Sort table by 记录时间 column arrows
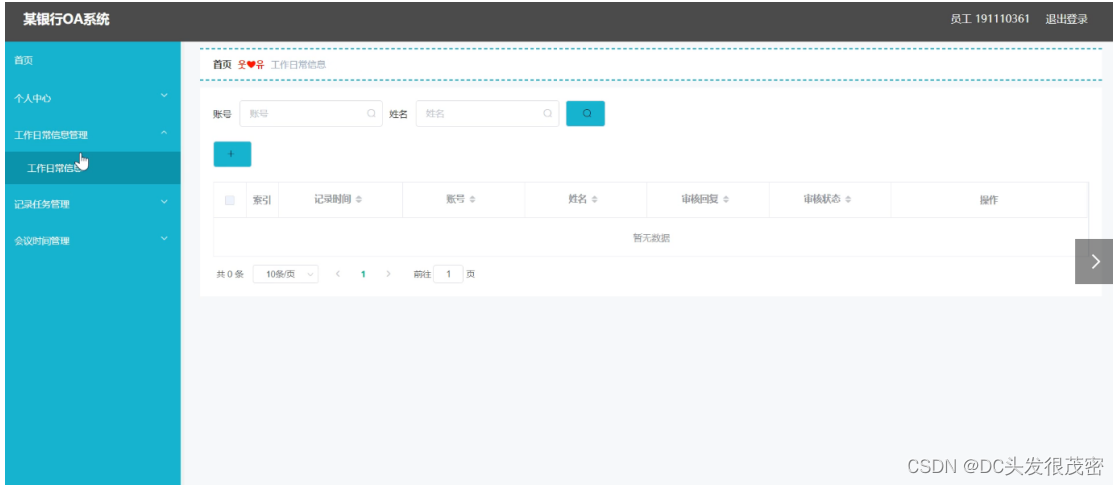This screenshot has width=1119, height=485. (359, 200)
